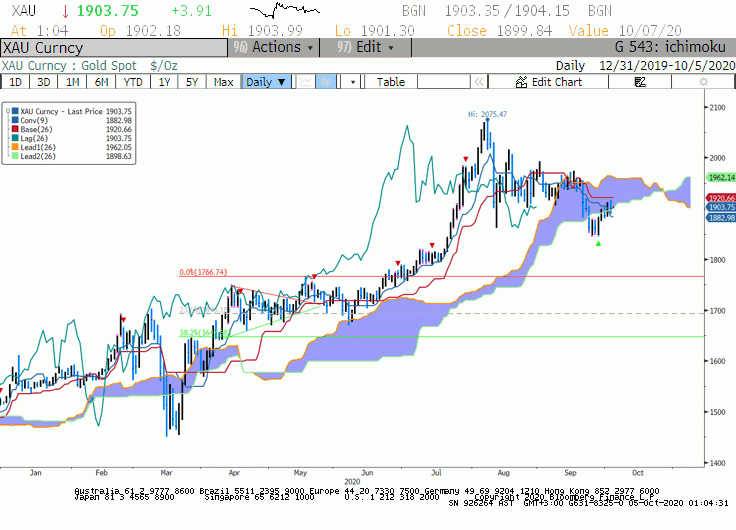Switch to the YTD time range
Image resolution: width=736 pixels, height=530 pixels.
click(133, 82)
